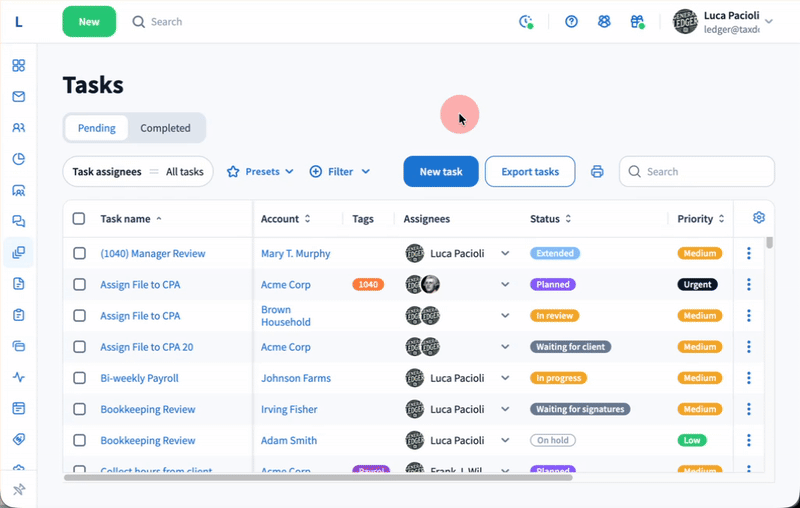This screenshot has height=508, width=800.
Task: Switch to the Completed tab
Action: 165,128
